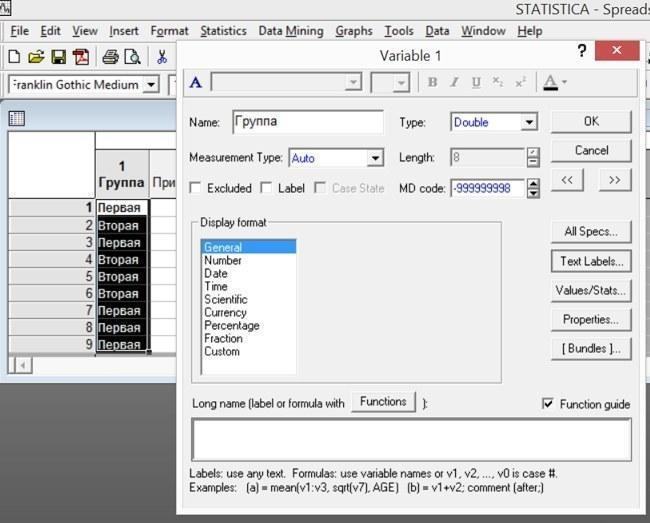Uncheck the Function guide checkbox
Viewport: 650px width, 523px height.
click(x=548, y=404)
